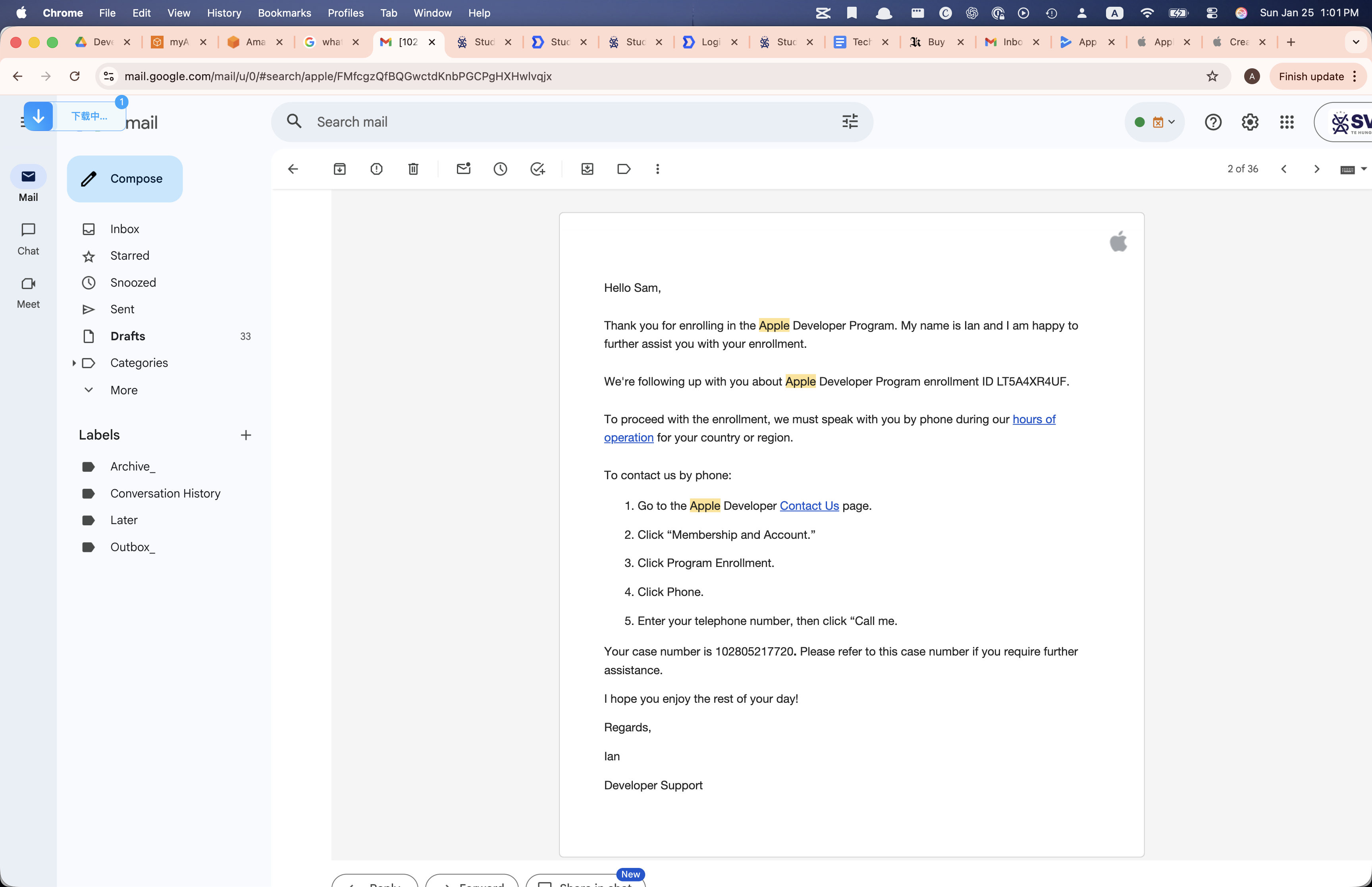The image size is (1372, 887).
Task: Open more options three-dot email menu
Action: coord(657,169)
